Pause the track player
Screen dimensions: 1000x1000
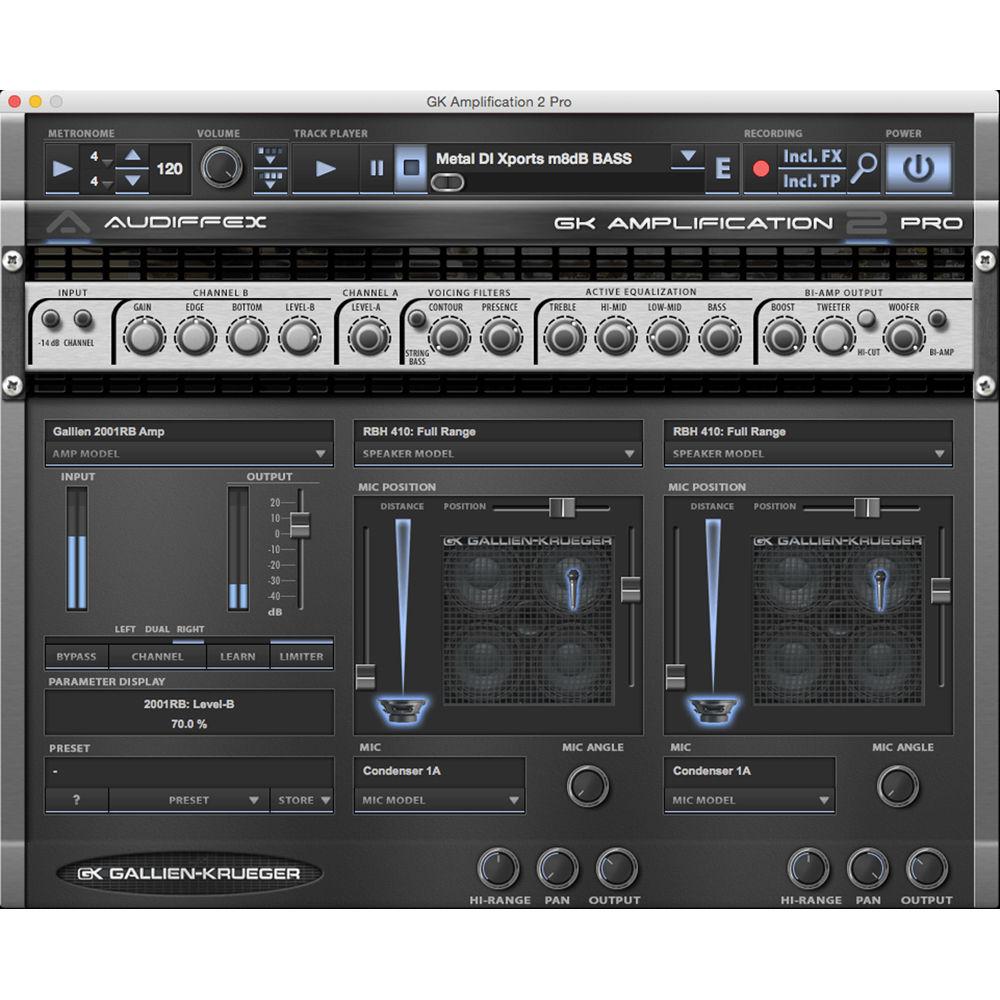click(x=377, y=167)
